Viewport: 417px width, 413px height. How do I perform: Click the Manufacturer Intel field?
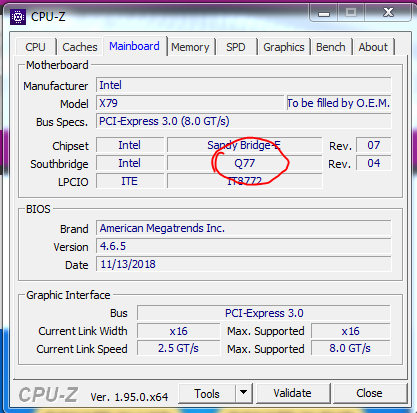(x=244, y=85)
